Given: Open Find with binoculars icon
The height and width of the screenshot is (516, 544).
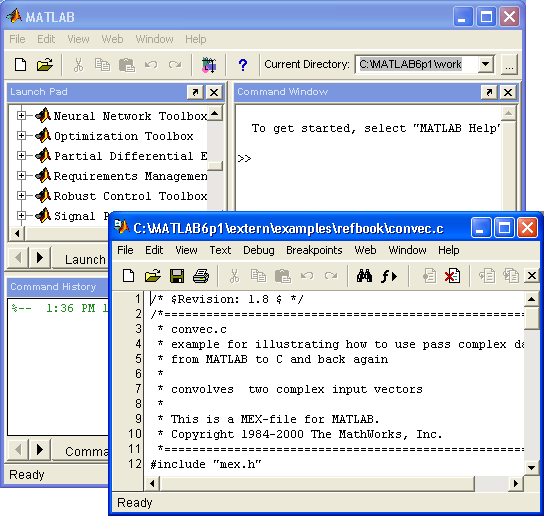Looking at the screenshot, I should tap(364, 276).
